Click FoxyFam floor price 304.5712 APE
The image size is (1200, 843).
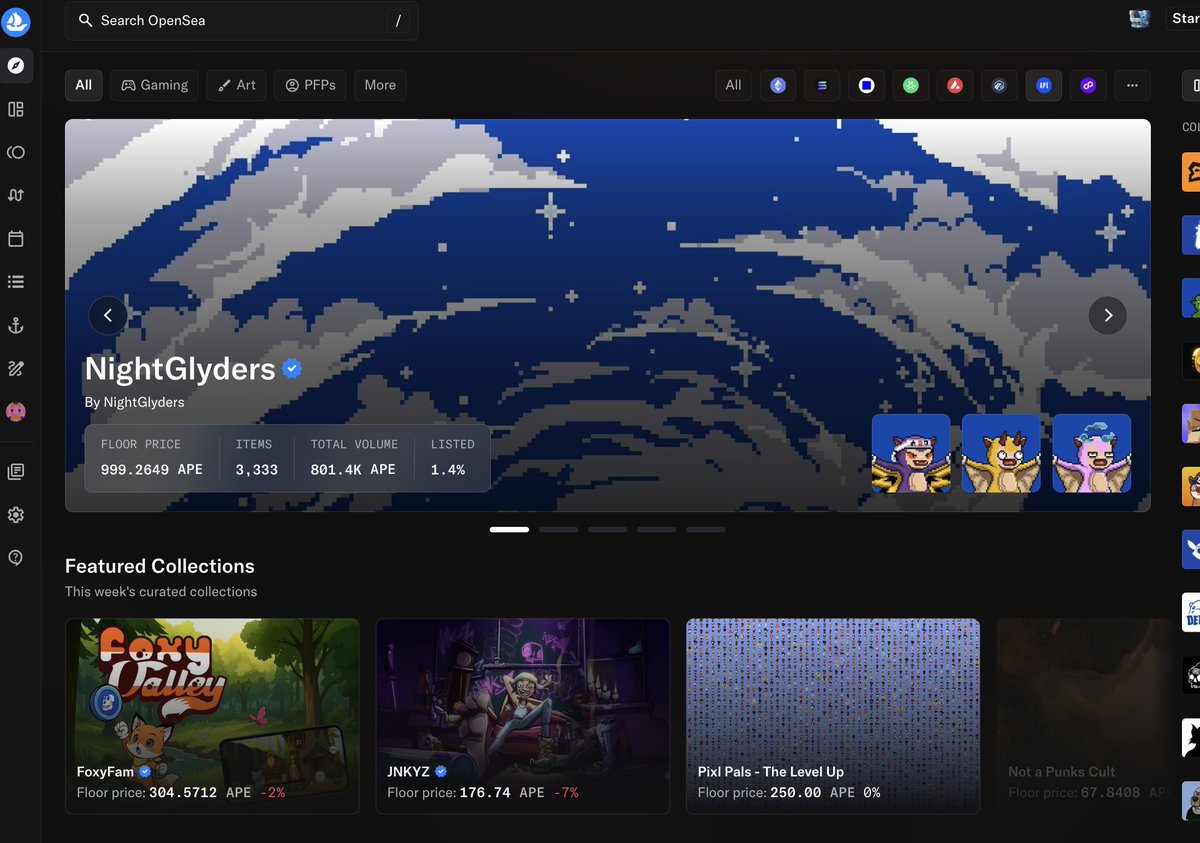click(x=200, y=792)
